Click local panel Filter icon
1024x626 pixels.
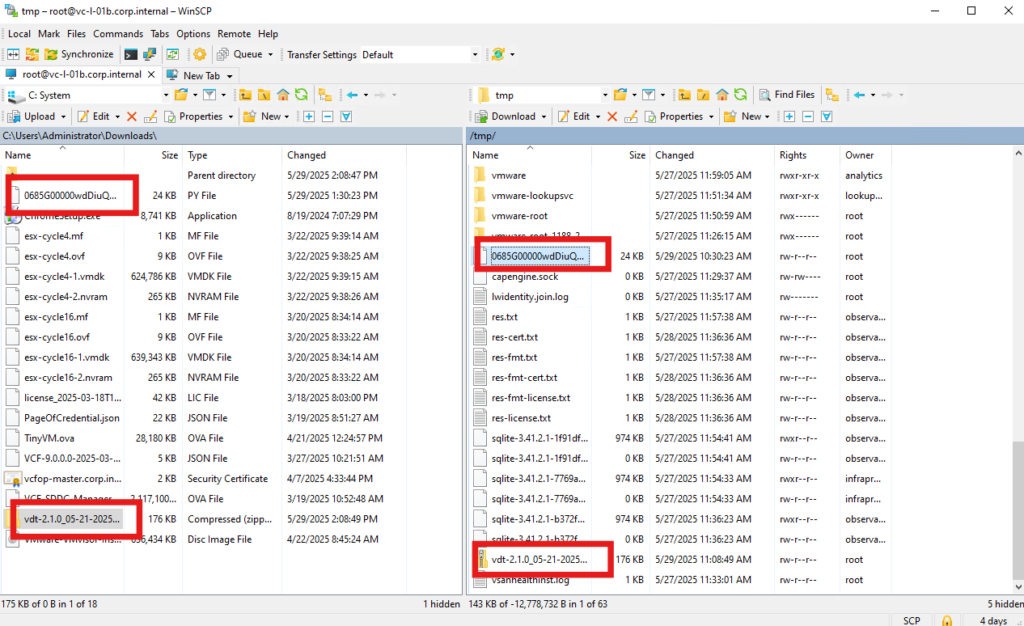(210, 95)
